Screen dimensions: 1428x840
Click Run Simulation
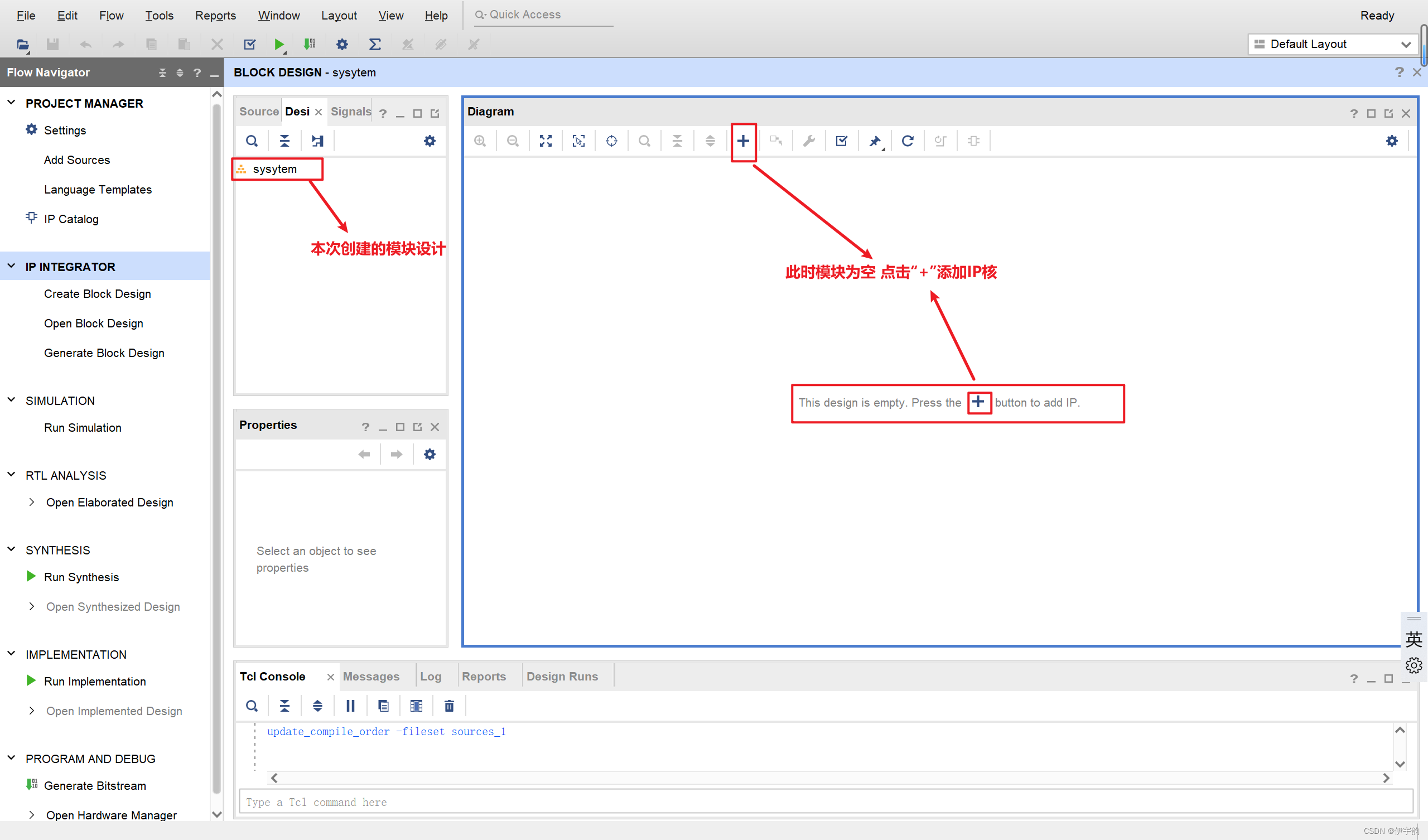point(83,427)
